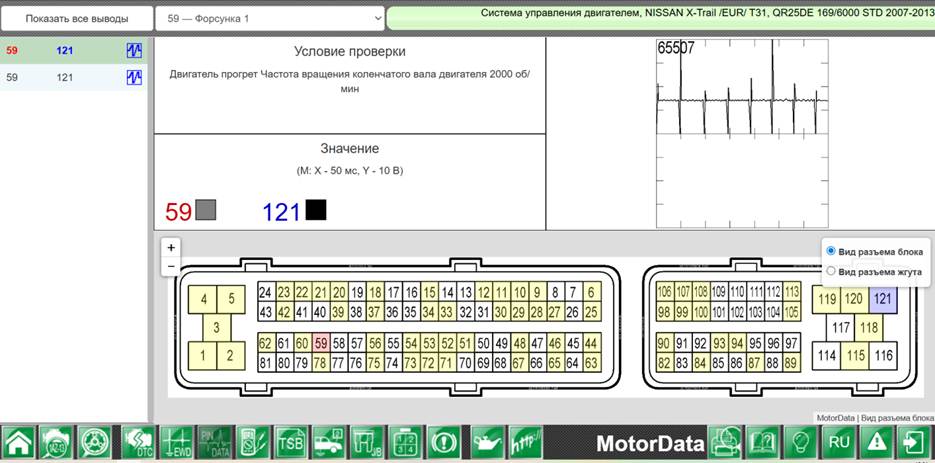Select pin 97 on the connector diagram
The width and height of the screenshot is (935, 463).
[x=791, y=342]
